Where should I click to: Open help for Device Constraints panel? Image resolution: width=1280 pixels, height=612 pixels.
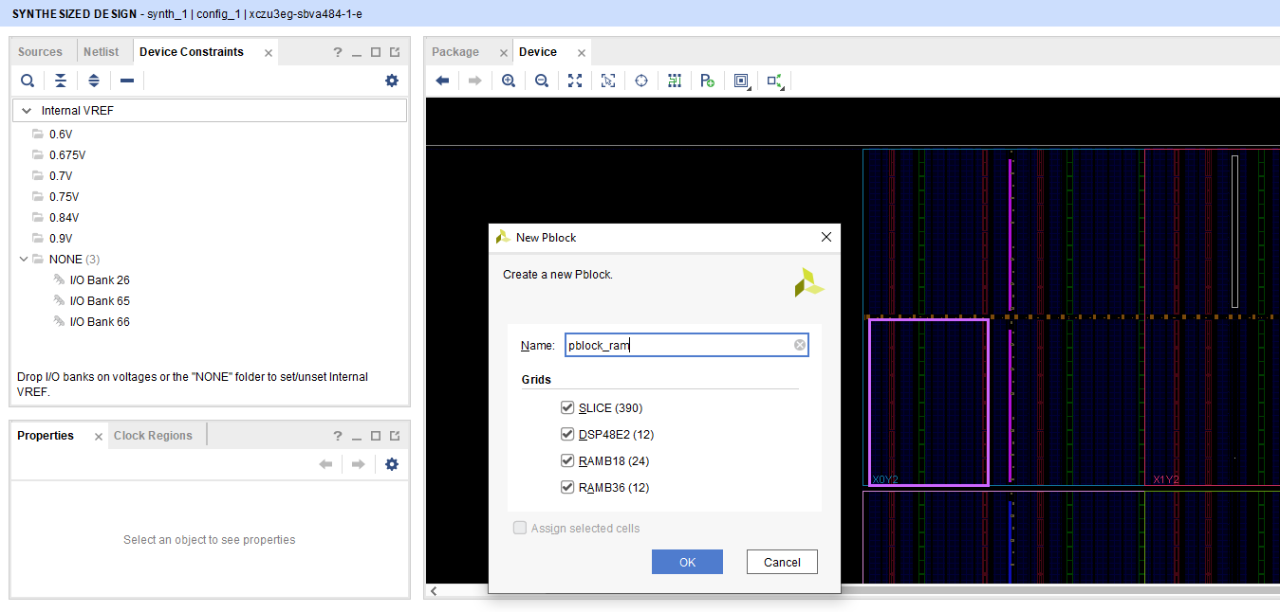point(338,52)
